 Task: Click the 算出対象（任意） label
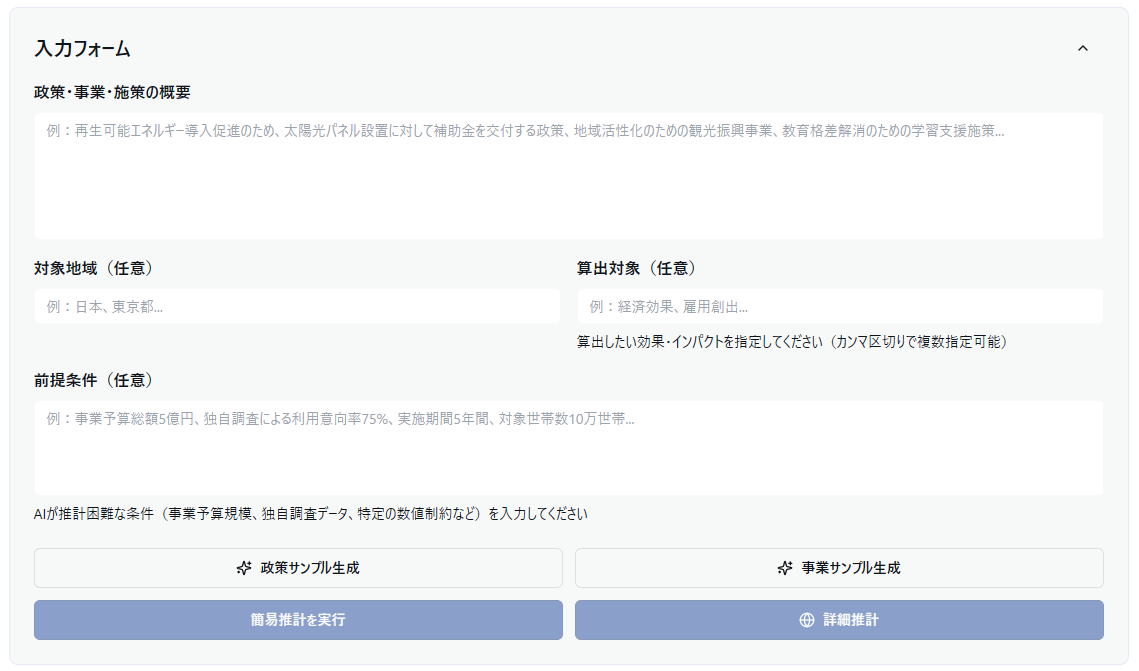636,268
